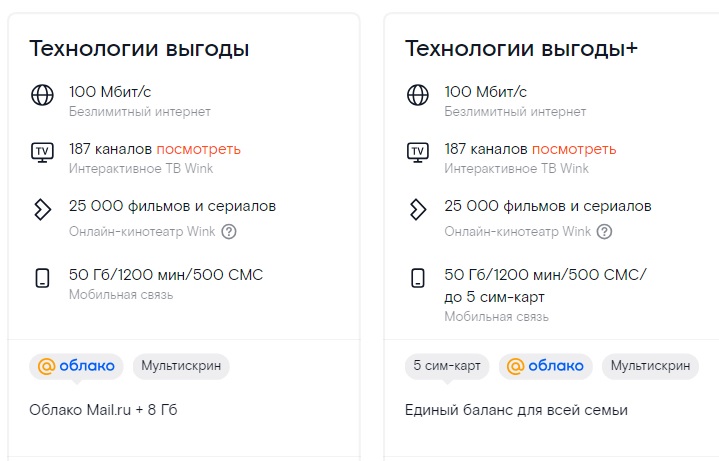Image resolution: width=719 pixels, height=461 pixels.
Task: Select the облако chip in right card
Action: pyautogui.click(x=545, y=366)
